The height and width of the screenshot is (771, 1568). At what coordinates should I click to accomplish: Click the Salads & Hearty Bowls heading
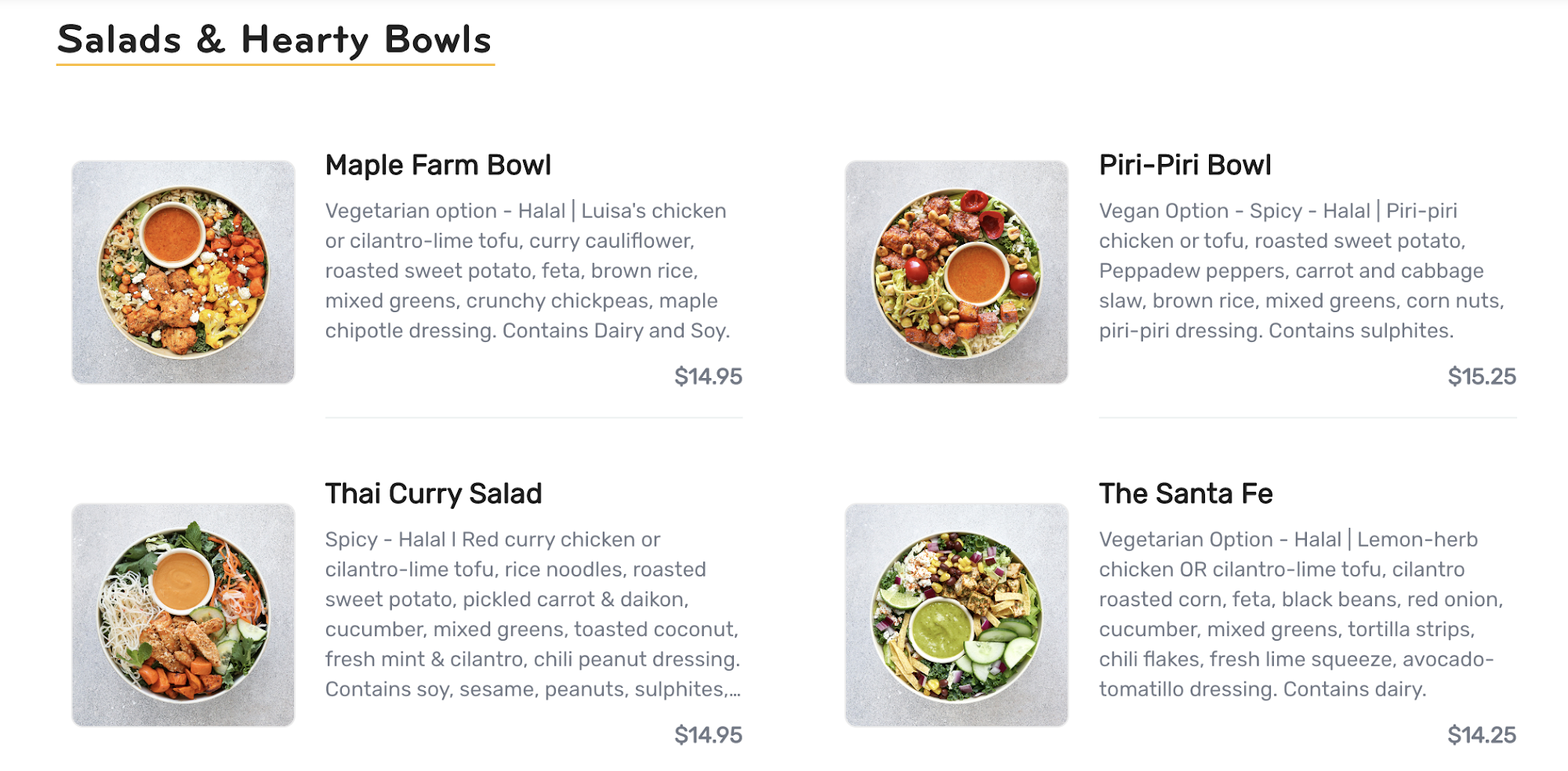274,40
